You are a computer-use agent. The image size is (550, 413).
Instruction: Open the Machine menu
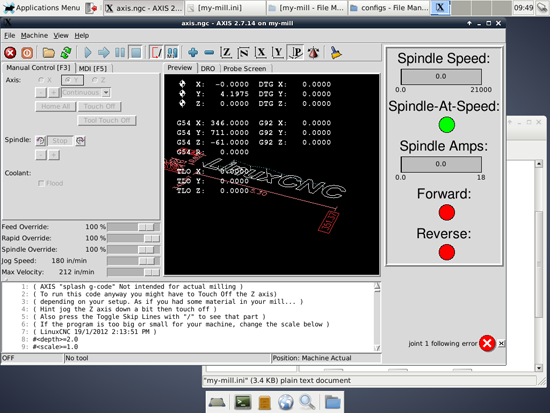pos(34,35)
